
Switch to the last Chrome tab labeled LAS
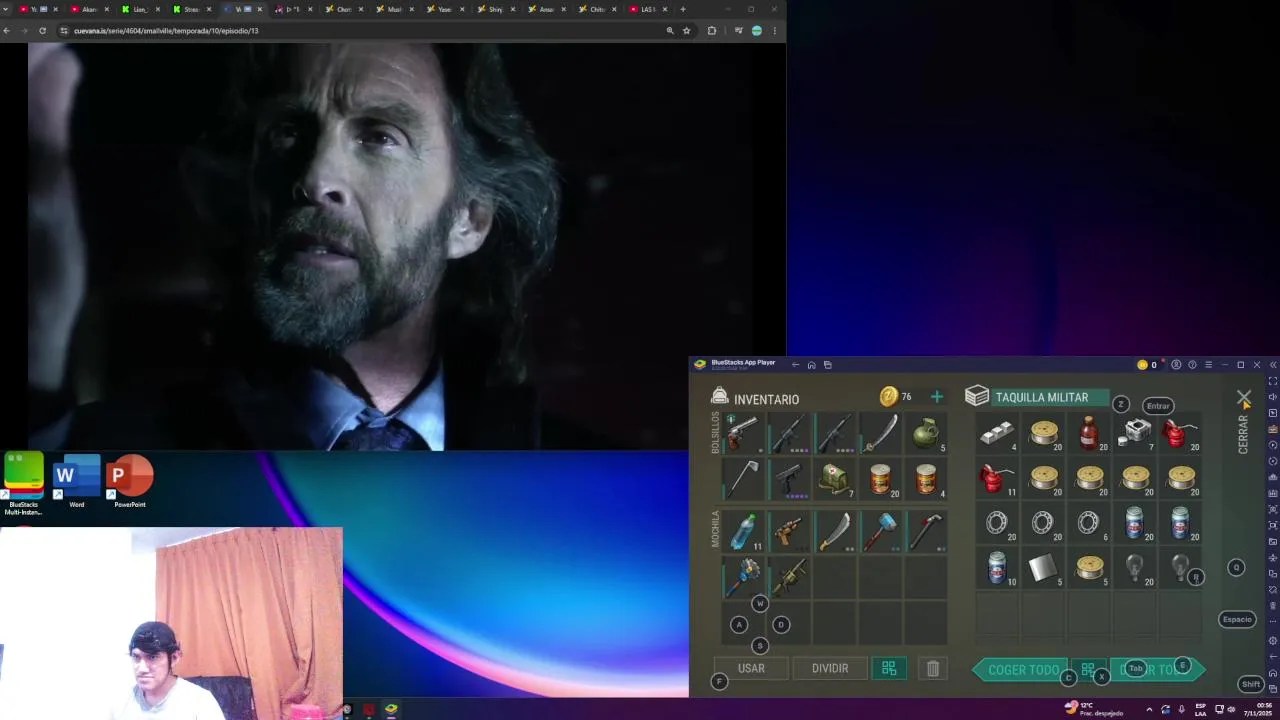(647, 9)
